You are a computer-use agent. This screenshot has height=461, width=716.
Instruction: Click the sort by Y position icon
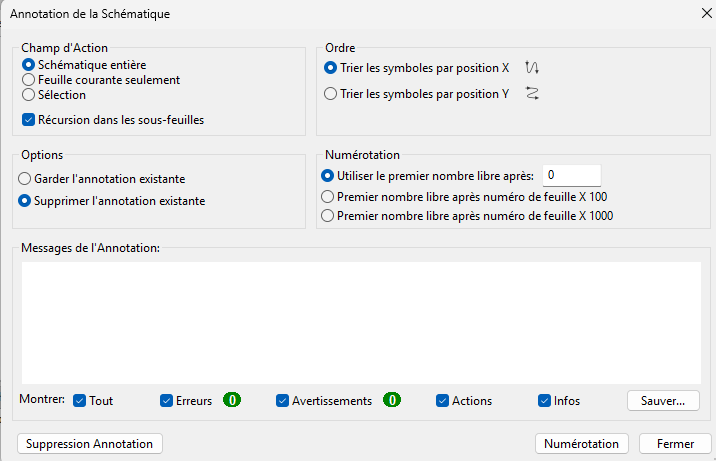click(532, 93)
